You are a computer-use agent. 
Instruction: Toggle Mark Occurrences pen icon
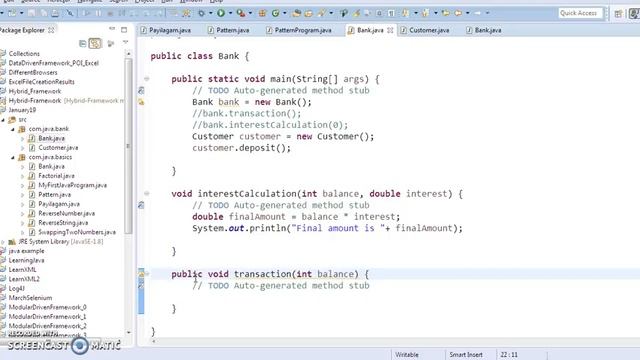[357, 13]
